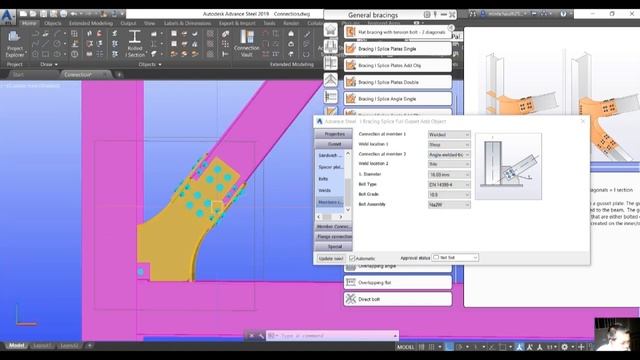This screenshot has height=360, width=640.
Task: Expand the Objects panel flyout
Action: click(x=150, y=64)
